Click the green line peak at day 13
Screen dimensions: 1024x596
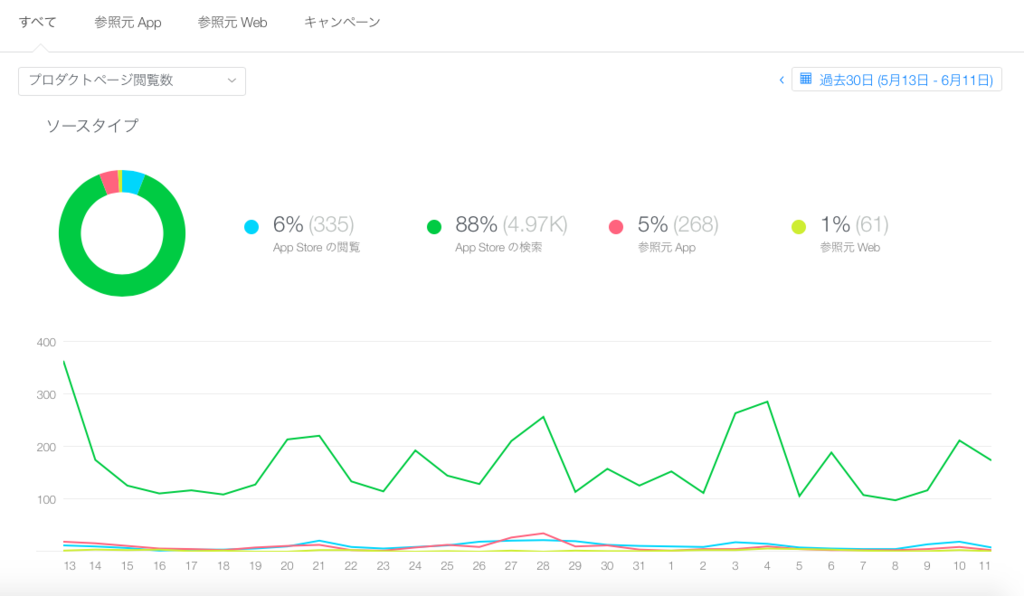point(63,361)
